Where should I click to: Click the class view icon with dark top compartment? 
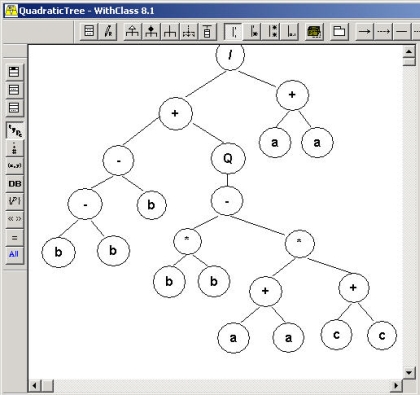click(14, 72)
